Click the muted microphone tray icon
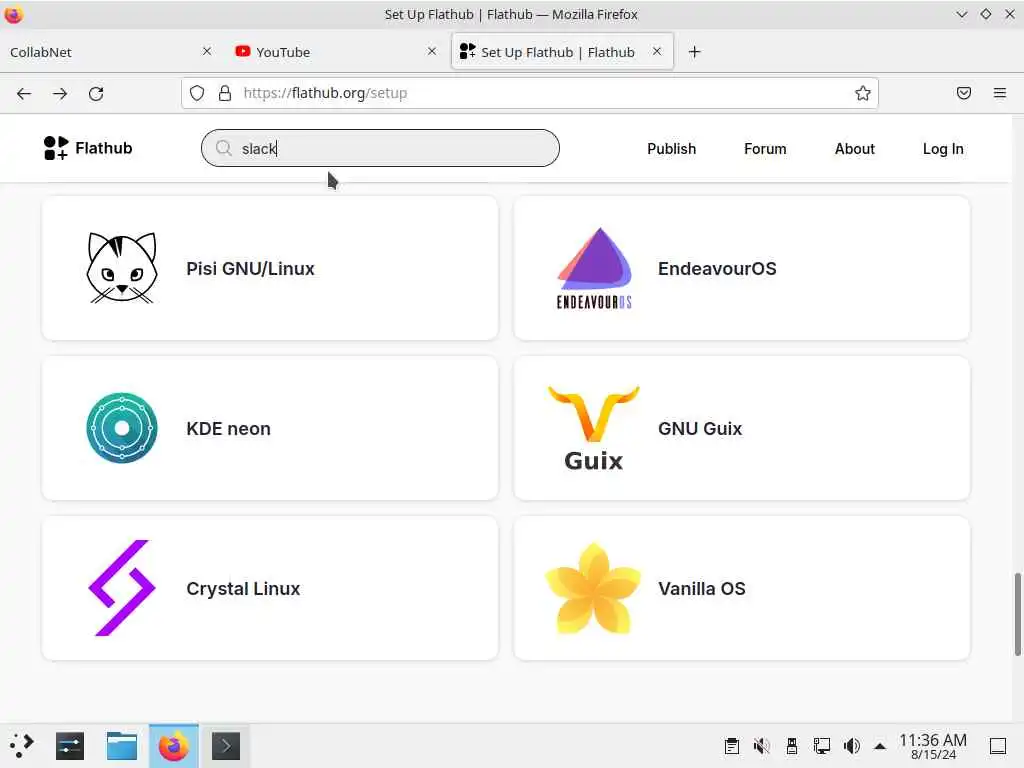The height and width of the screenshot is (768, 1024). [761, 746]
